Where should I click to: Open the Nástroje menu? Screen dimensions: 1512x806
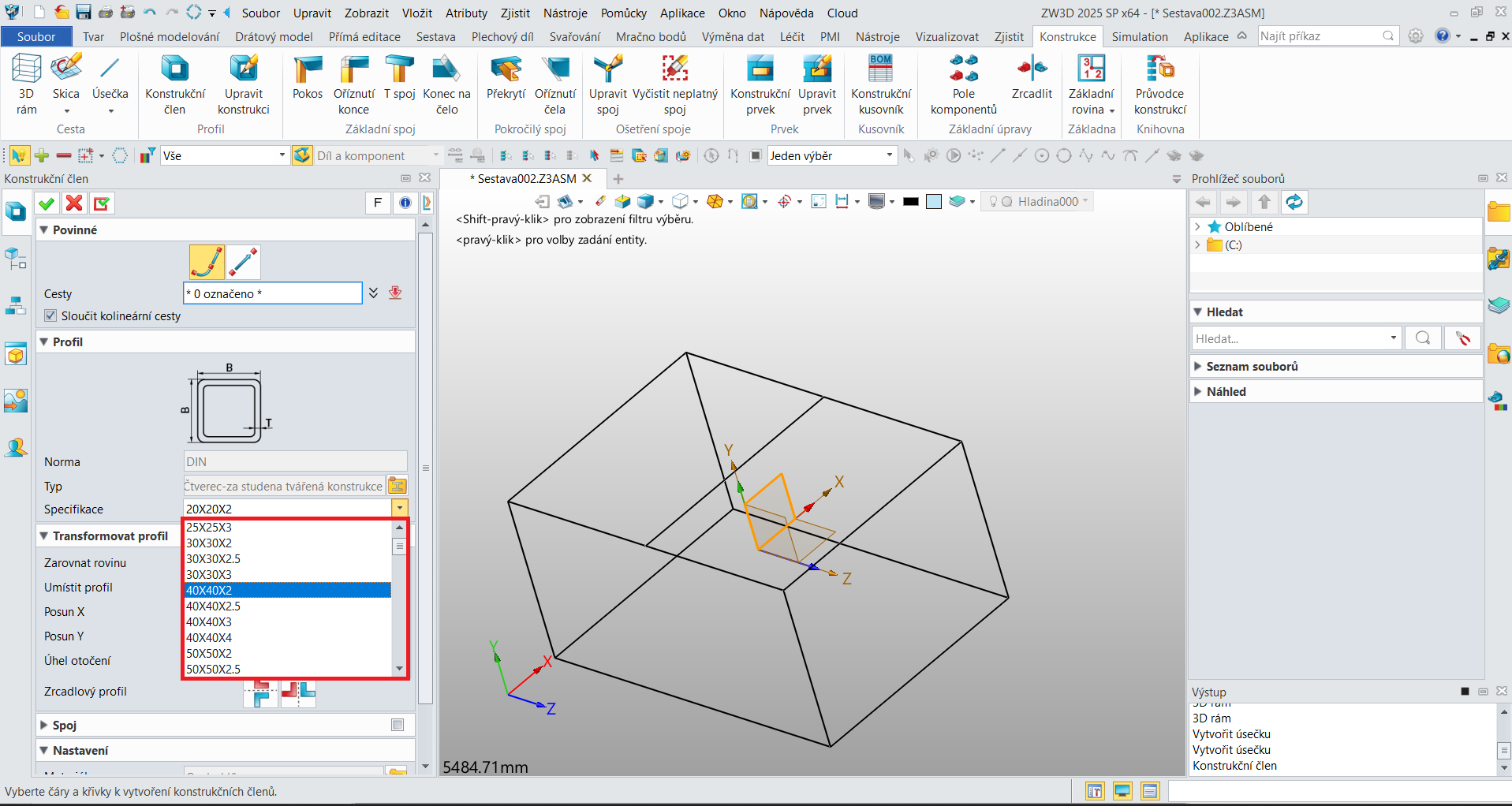(x=565, y=13)
